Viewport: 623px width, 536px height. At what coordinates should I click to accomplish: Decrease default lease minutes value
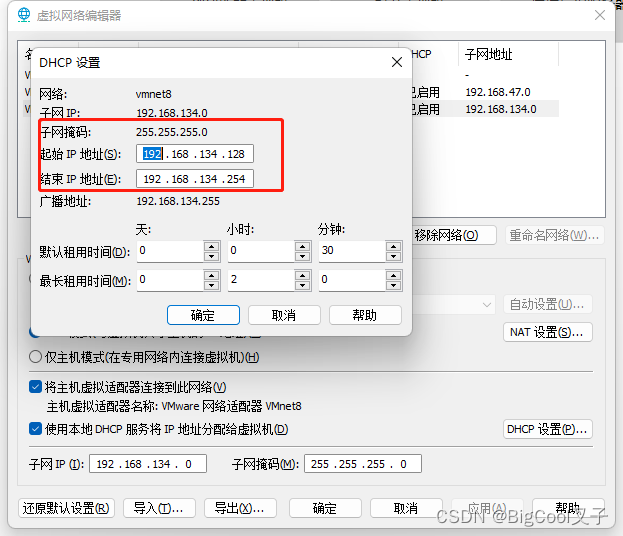click(393, 256)
